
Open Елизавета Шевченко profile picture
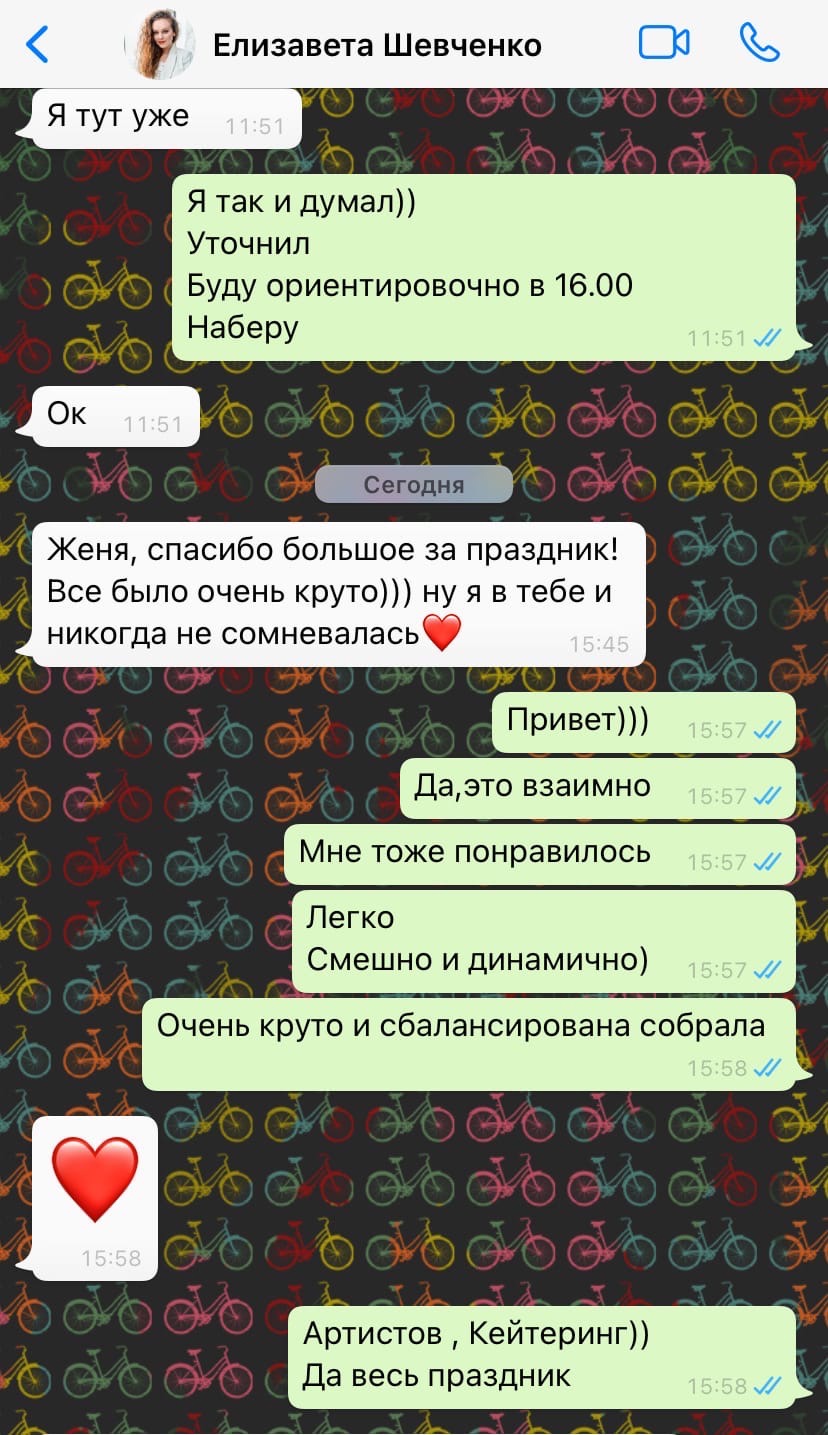159,44
